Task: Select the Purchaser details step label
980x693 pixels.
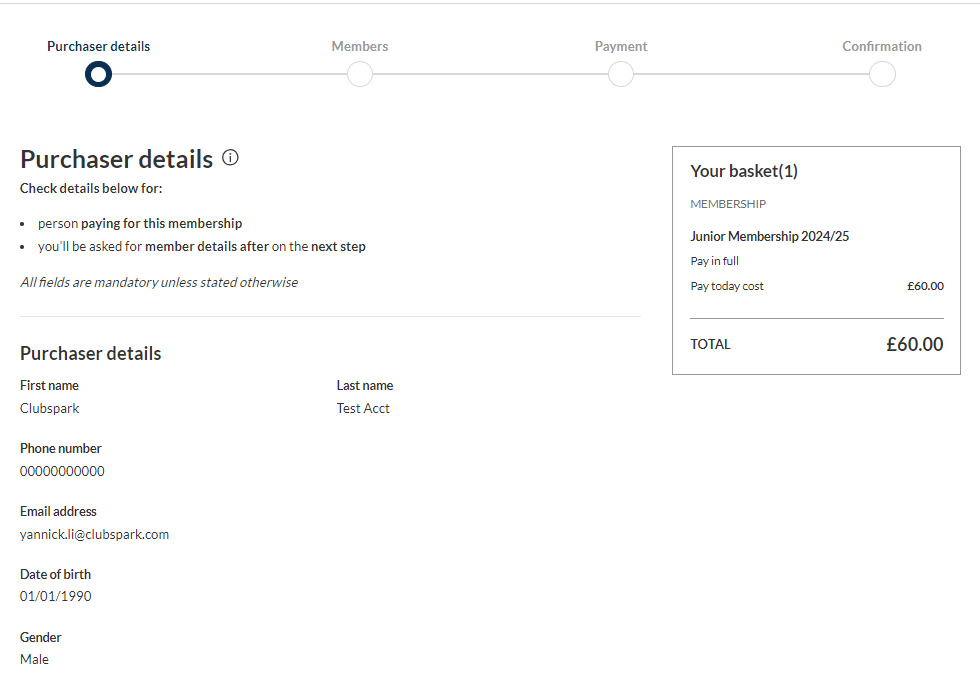Action: [x=99, y=46]
